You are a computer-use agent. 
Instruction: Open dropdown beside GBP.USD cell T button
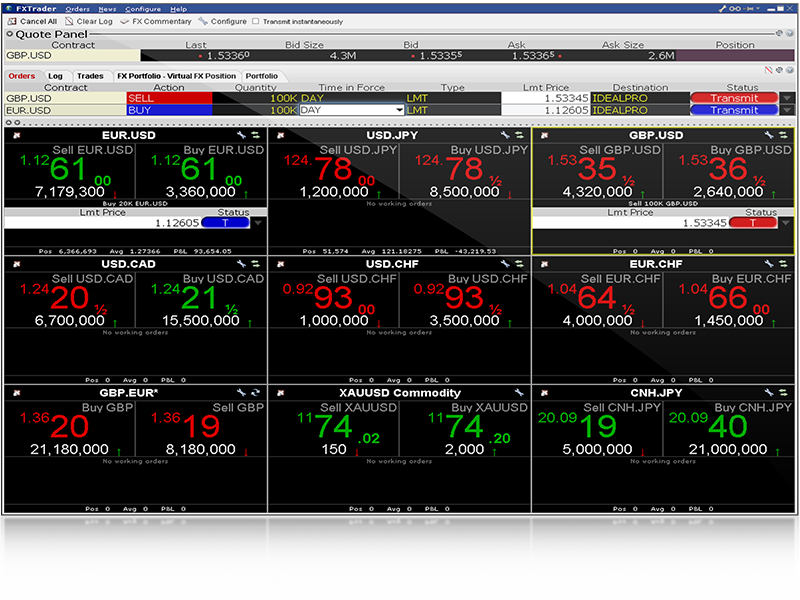coord(786,223)
